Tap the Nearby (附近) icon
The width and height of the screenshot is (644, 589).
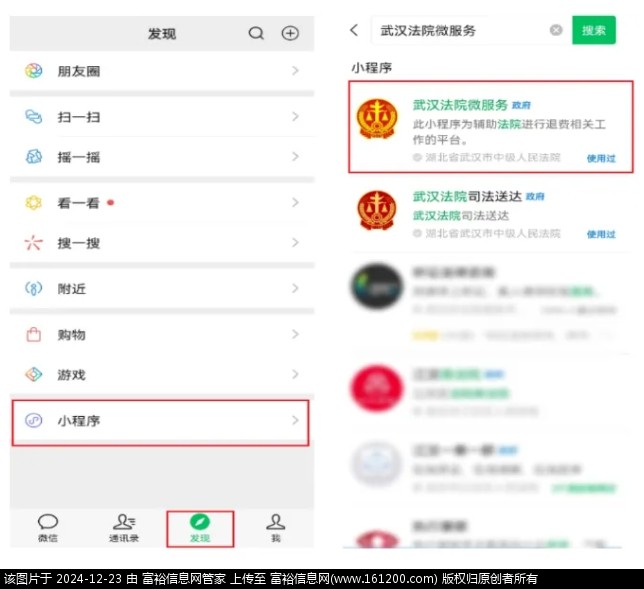tap(34, 288)
